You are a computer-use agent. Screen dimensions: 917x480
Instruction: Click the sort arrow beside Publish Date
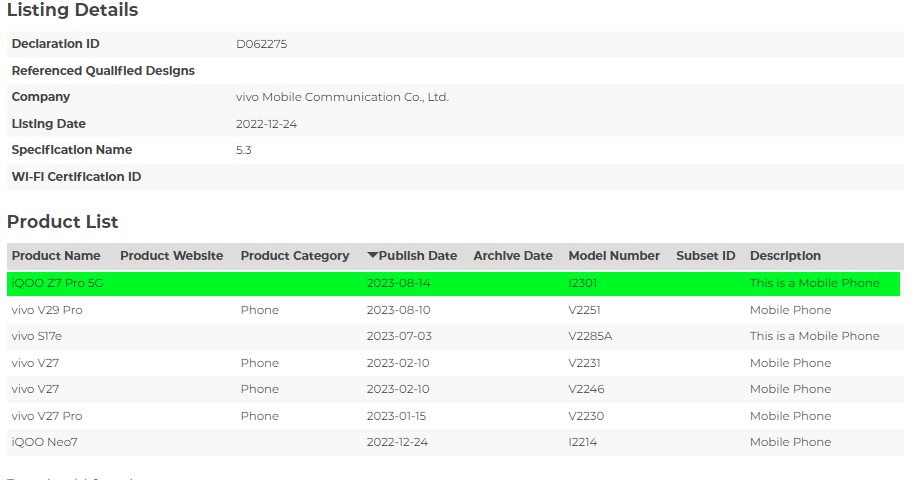(372, 256)
